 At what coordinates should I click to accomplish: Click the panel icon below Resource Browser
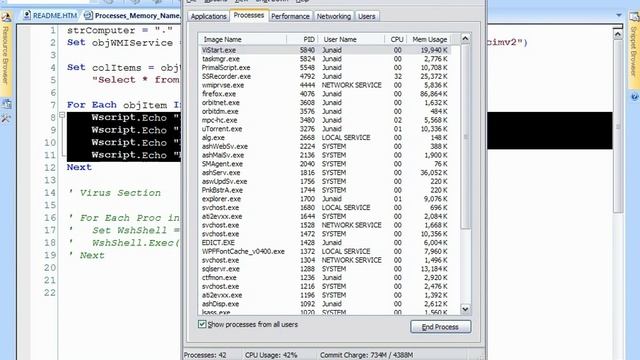[6, 104]
